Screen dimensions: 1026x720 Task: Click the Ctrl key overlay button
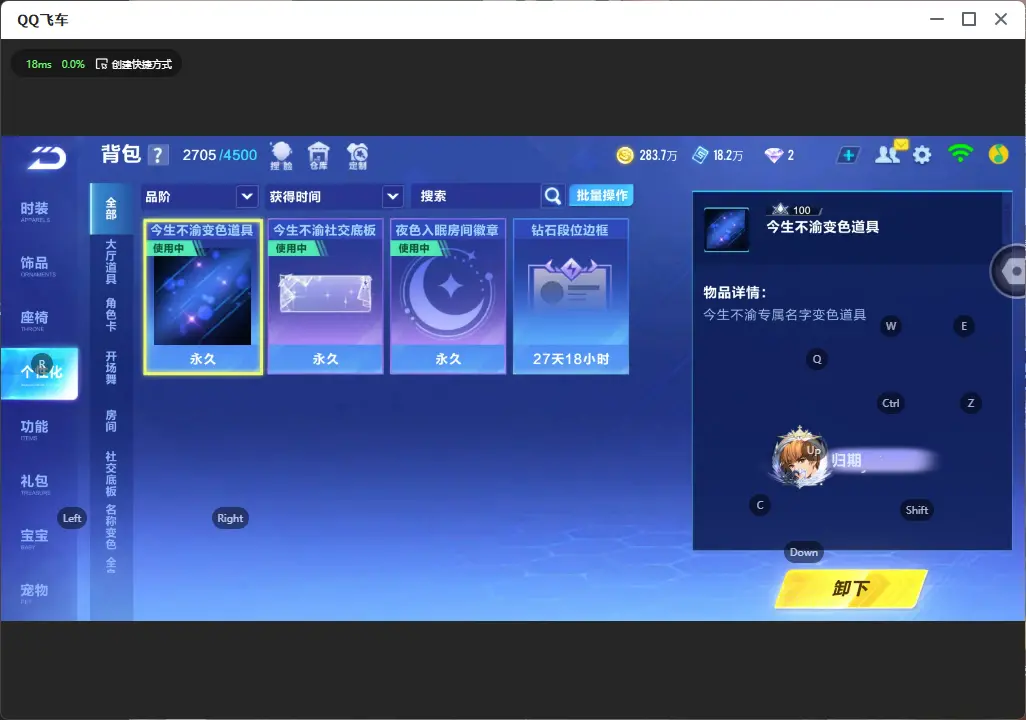891,403
